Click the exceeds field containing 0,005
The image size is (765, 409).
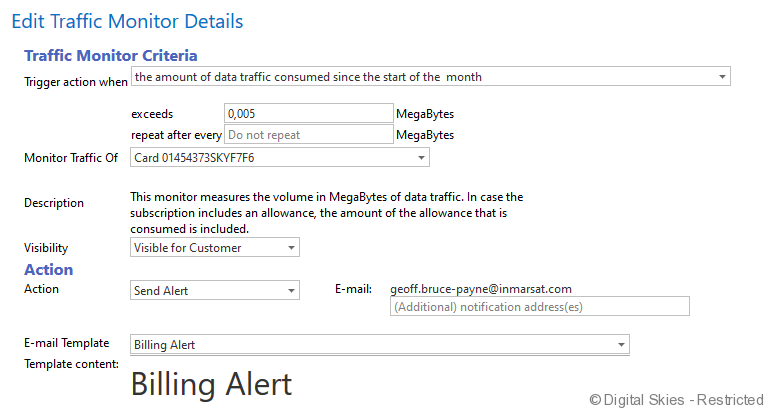(x=308, y=114)
